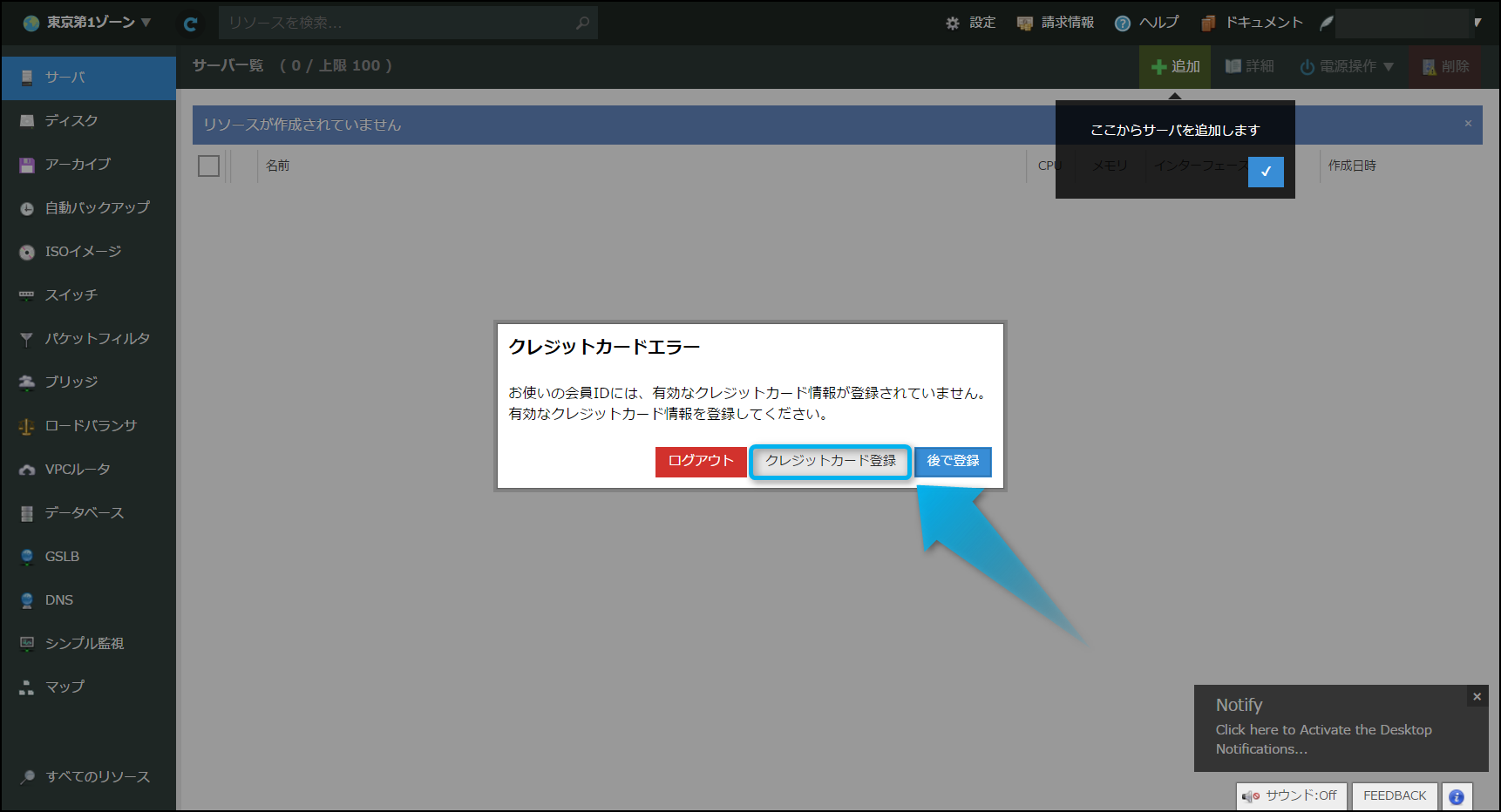The width and height of the screenshot is (1501, 812).
Task: Click the クレジットカード登録 button
Action: pos(830,461)
